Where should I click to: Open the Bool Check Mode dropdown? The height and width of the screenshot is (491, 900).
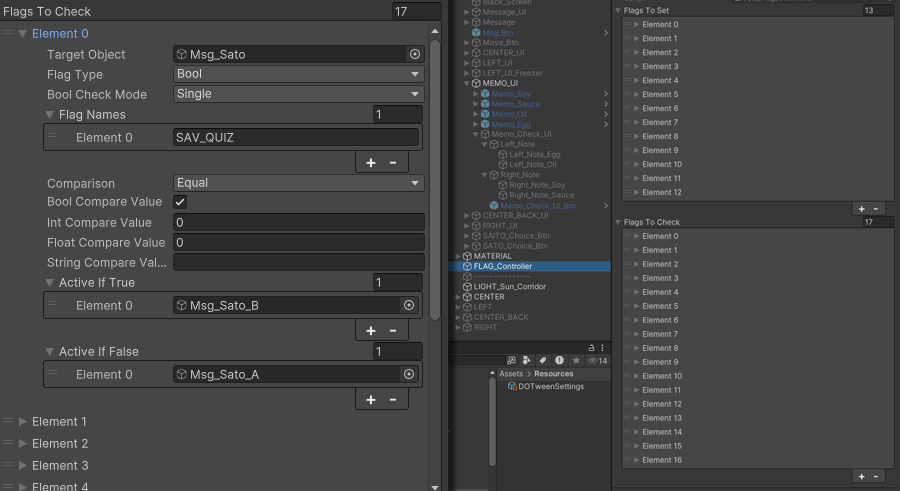coord(298,94)
